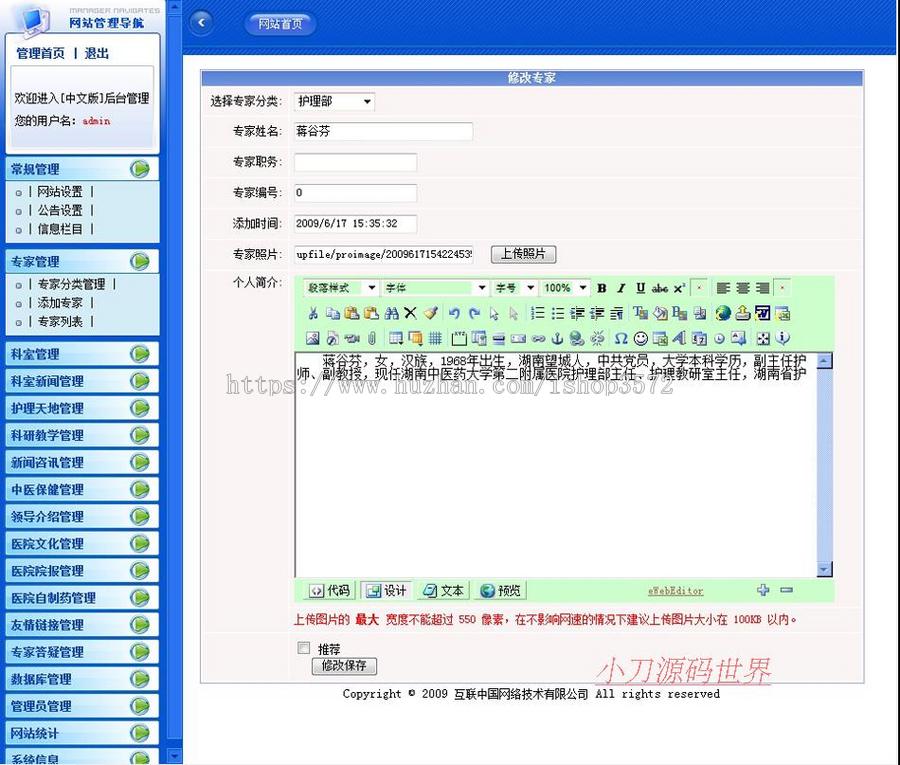Insert numbered list
The image size is (900, 765).
tap(537, 313)
